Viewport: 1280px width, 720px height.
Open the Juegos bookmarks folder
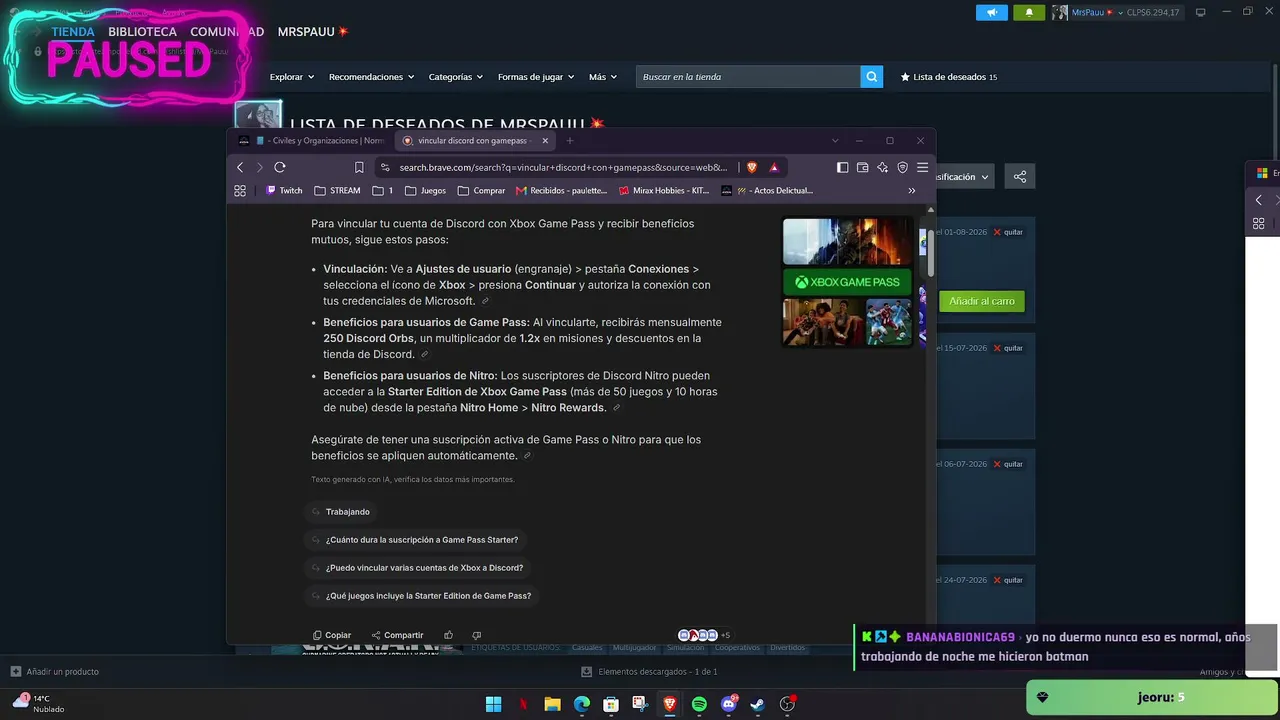[425, 190]
